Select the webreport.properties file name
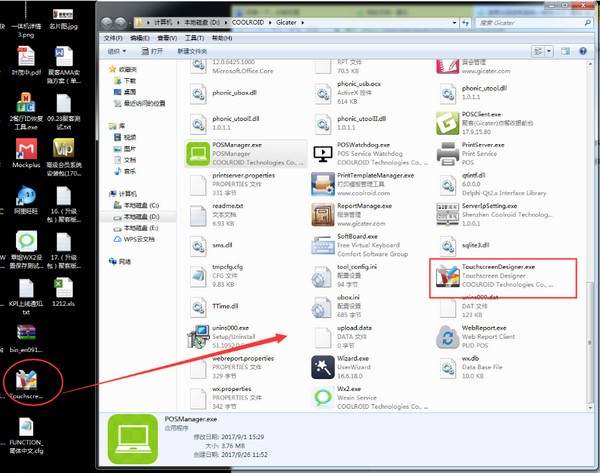This screenshot has width=600, height=473. [x=243, y=358]
